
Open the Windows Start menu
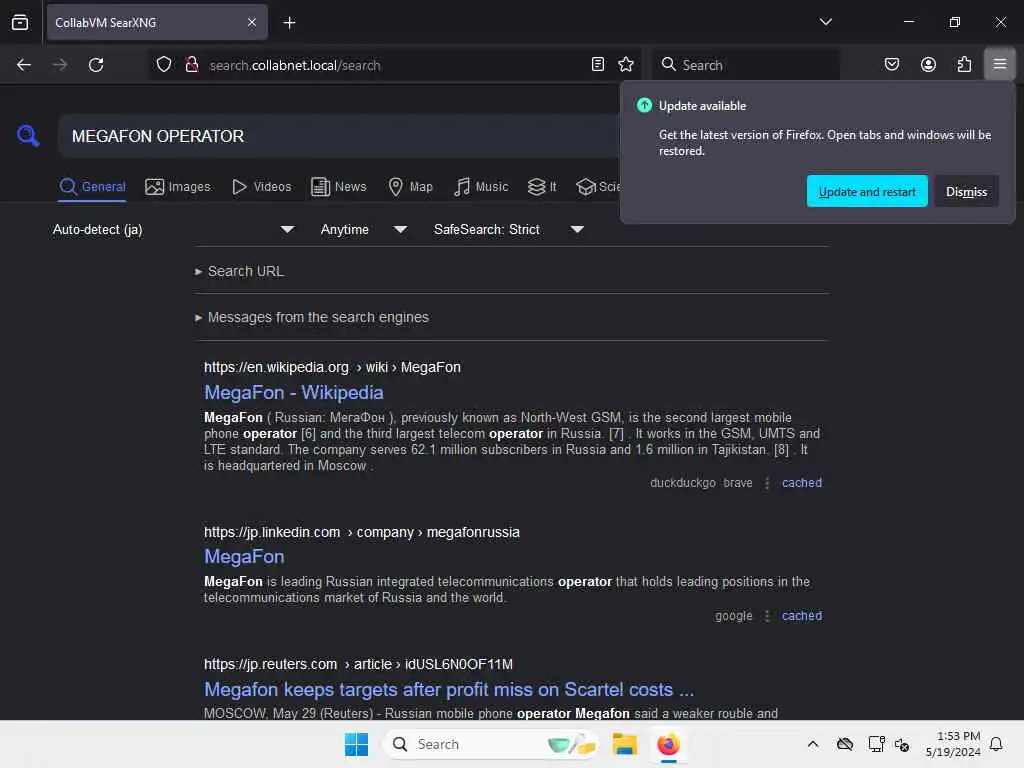(x=357, y=744)
